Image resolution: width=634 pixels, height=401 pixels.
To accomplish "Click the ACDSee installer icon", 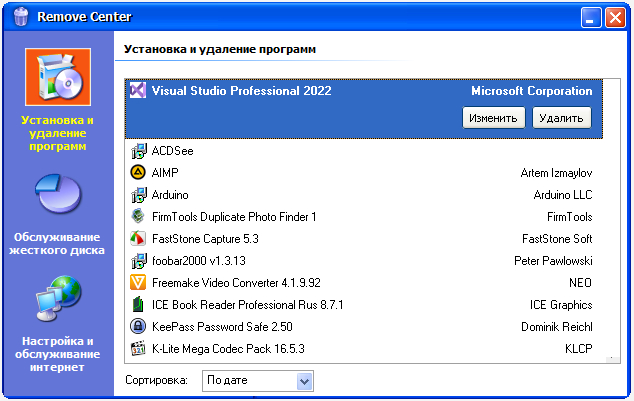I will point(138,151).
